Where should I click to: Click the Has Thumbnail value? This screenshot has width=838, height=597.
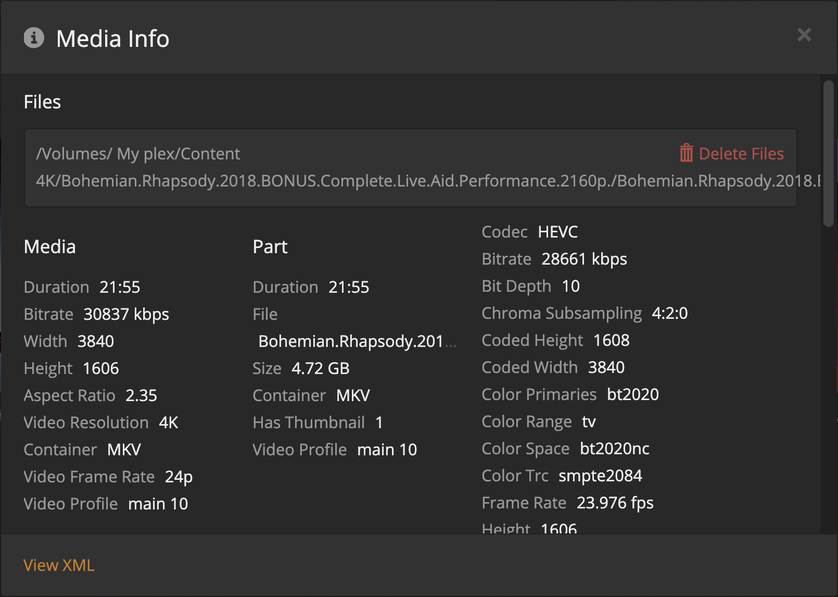click(x=379, y=422)
